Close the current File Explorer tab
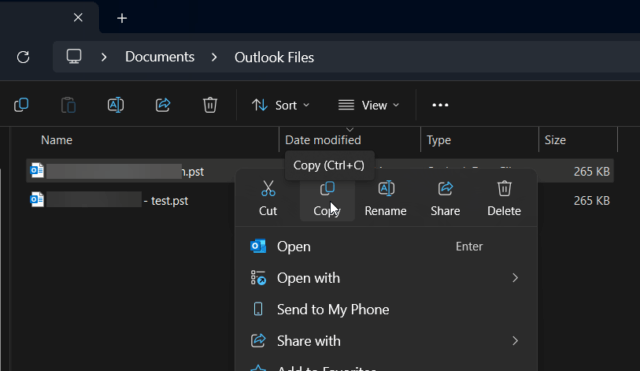The height and width of the screenshot is (371, 640). (x=78, y=18)
